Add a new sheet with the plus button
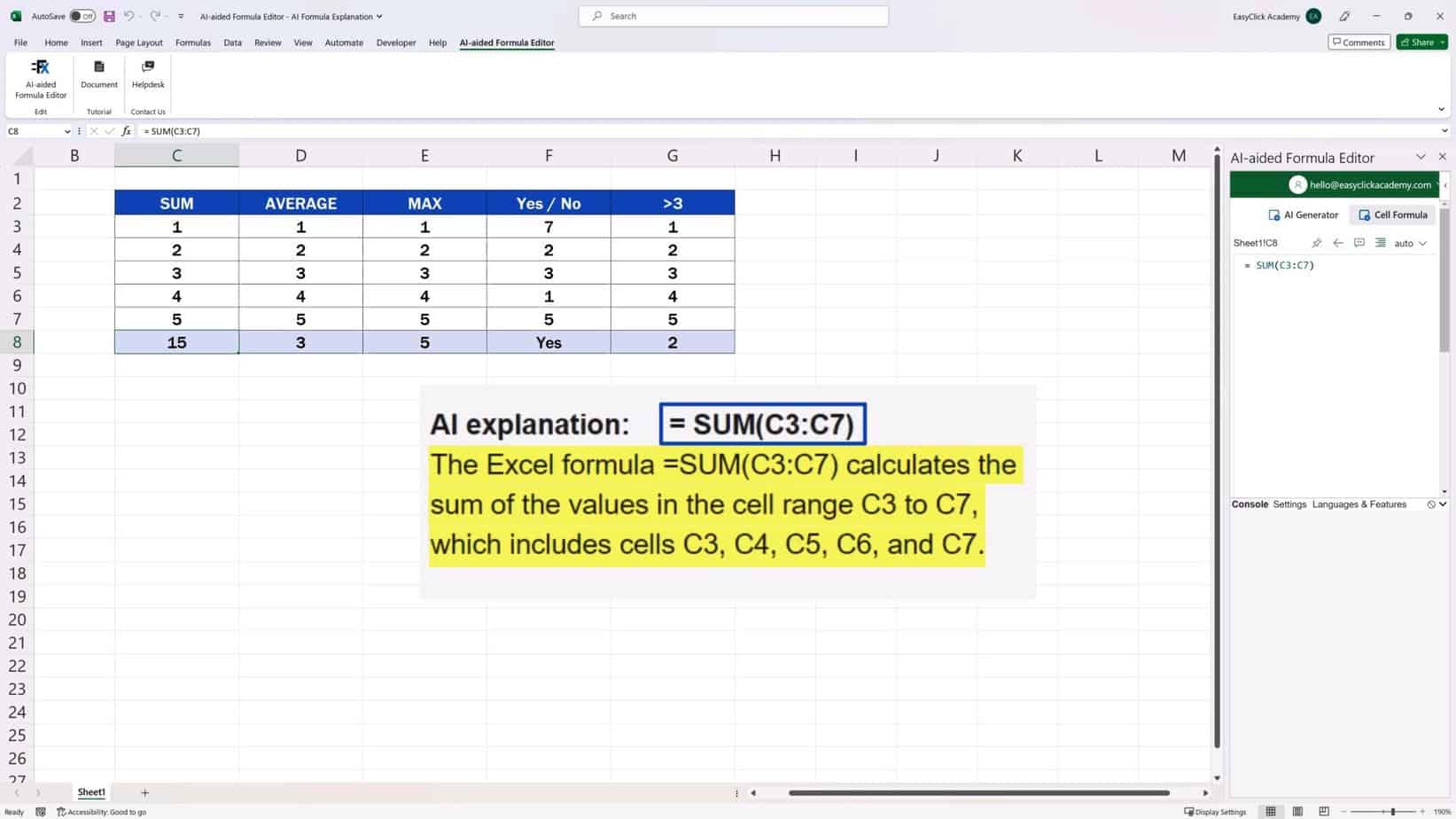Viewport: 1456px width, 819px height. point(144,792)
